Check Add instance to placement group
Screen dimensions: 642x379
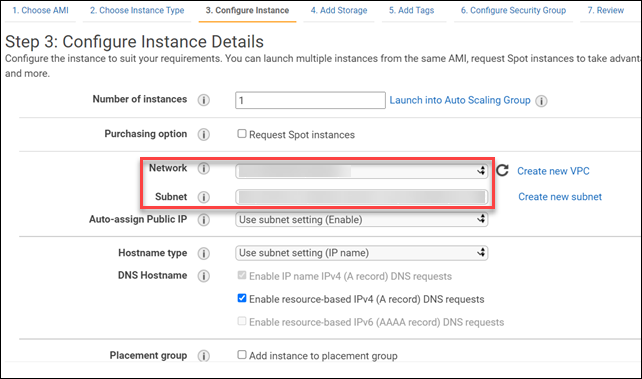click(242, 354)
